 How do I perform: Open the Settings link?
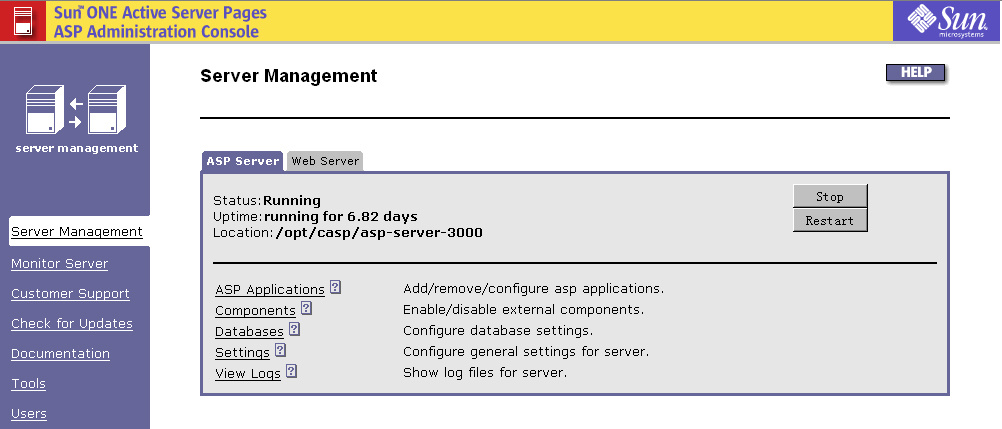tap(242, 352)
